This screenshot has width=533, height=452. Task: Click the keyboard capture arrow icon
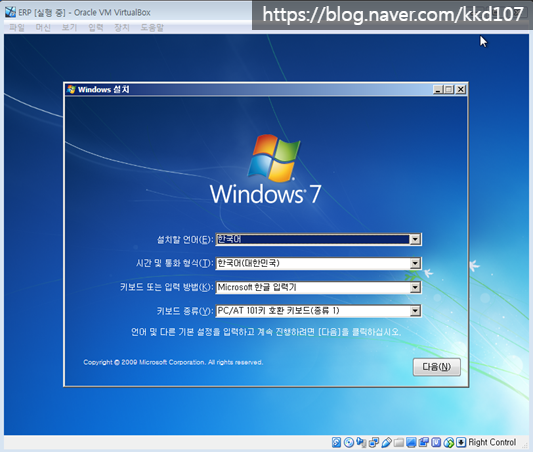pos(461,442)
